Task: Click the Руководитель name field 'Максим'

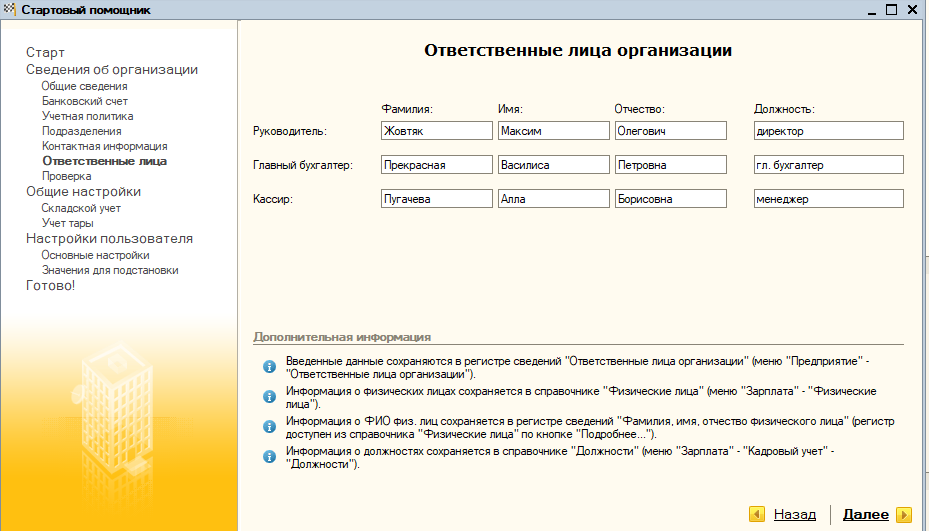Action: coord(553,131)
